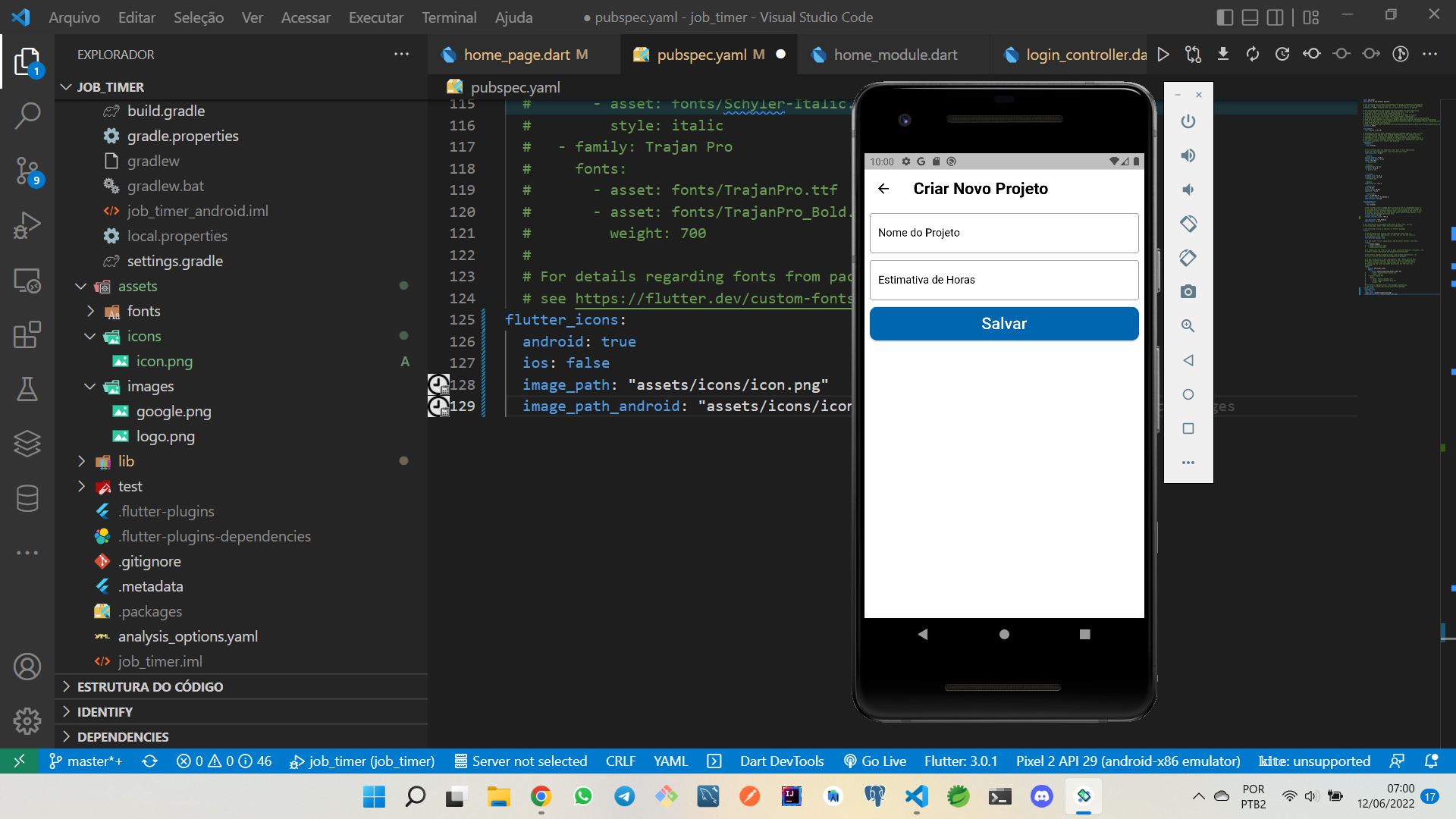Open the Source Control view
Image resolution: width=1456 pixels, height=819 pixels.
27,171
